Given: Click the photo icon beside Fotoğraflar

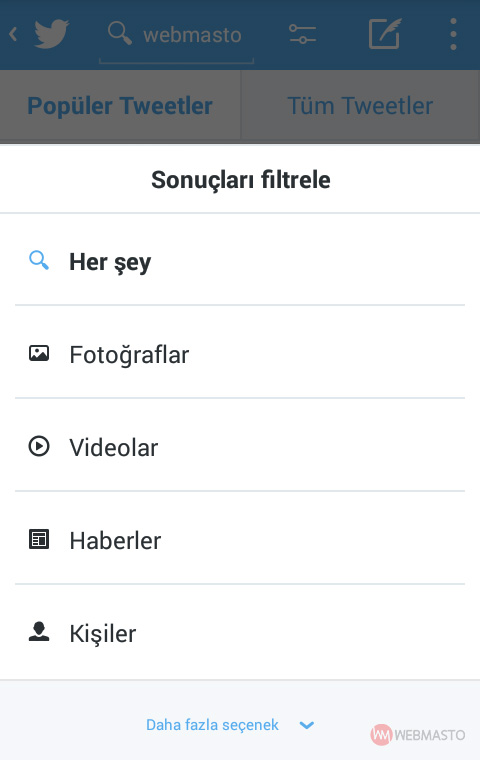Looking at the screenshot, I should (x=39, y=353).
